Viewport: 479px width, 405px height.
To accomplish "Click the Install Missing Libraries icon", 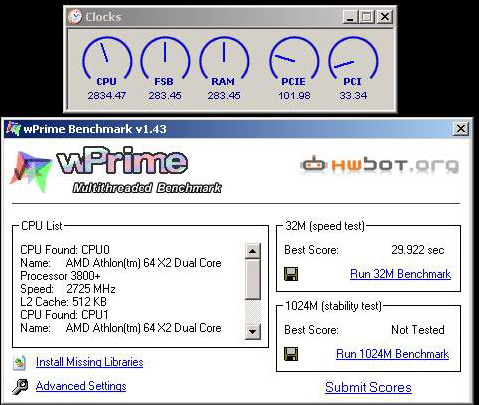I will [x=19, y=363].
